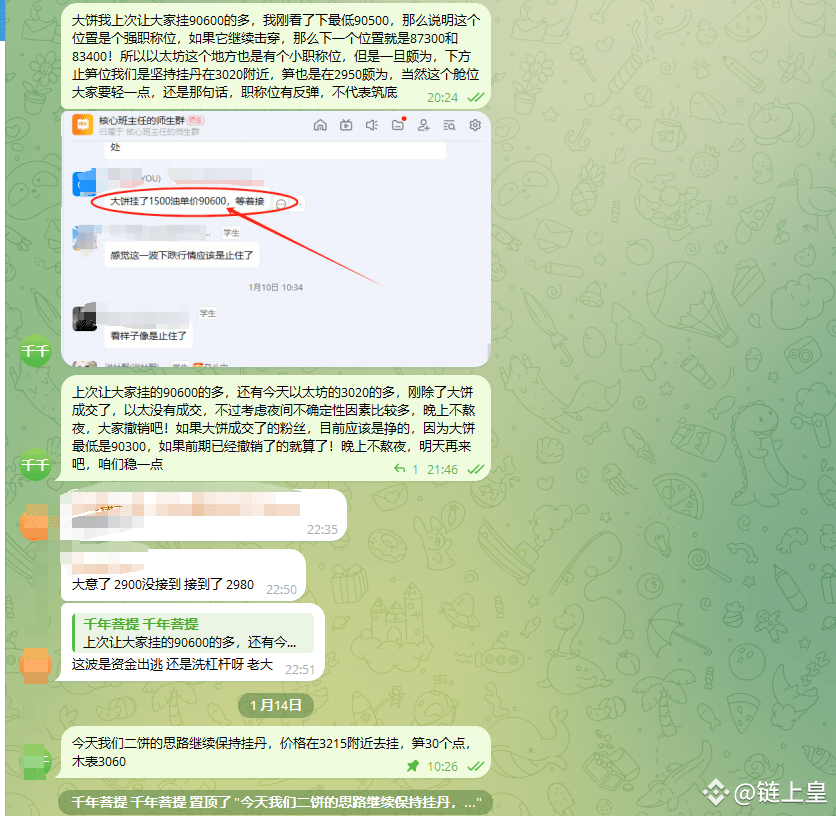
Task: Click the video/live icon in the group header
Action: click(x=346, y=125)
